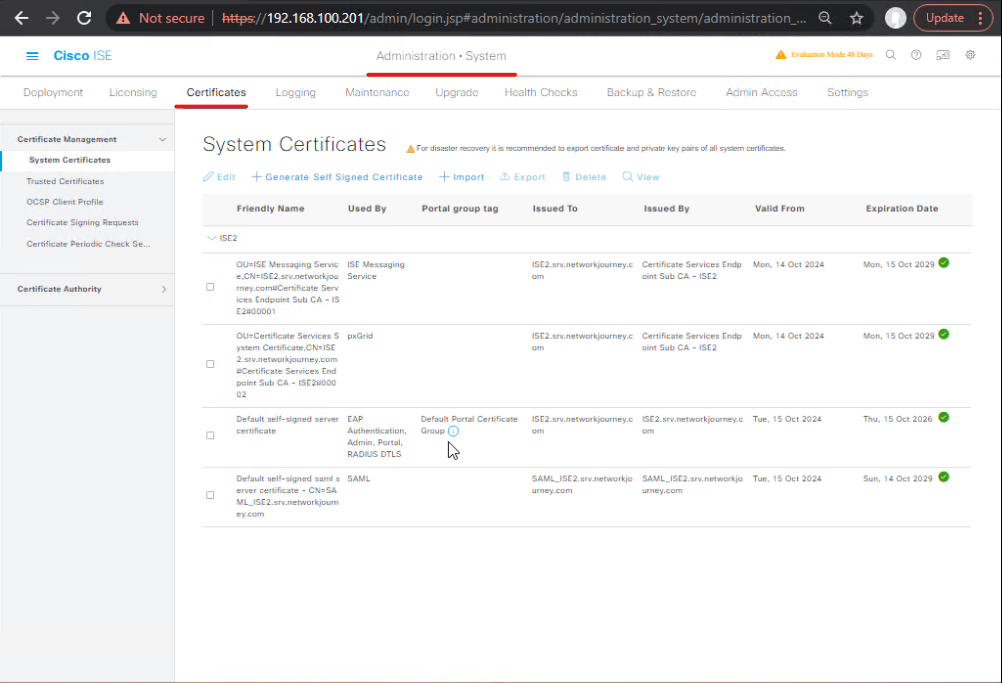Open the ISE settings gear icon
1002x683 pixels.
point(970,55)
